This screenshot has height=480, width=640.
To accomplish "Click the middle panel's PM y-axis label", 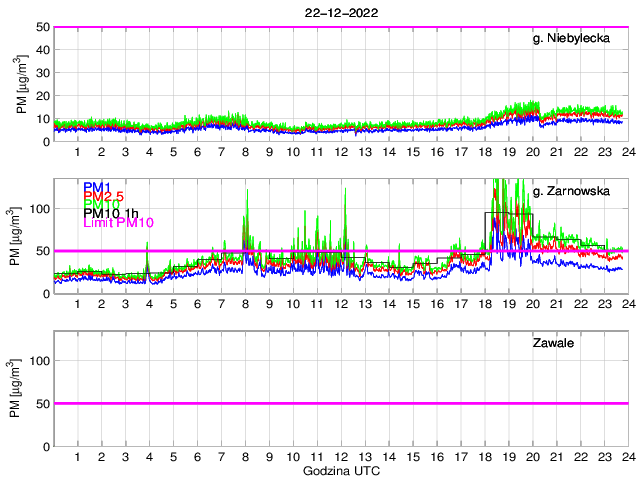I will point(23,236).
